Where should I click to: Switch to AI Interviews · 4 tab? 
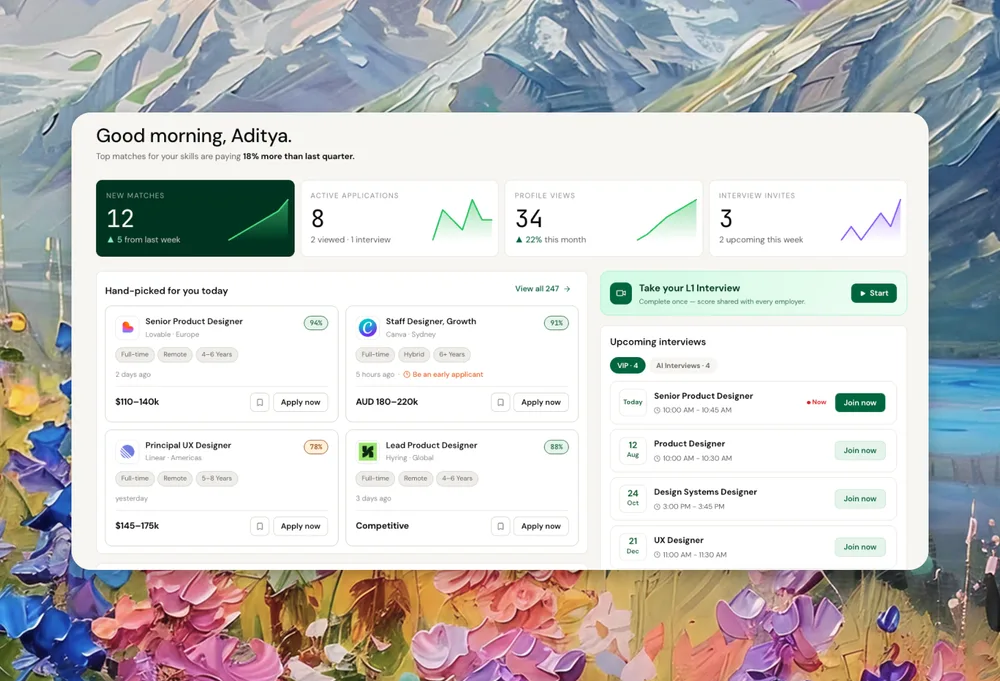682,365
